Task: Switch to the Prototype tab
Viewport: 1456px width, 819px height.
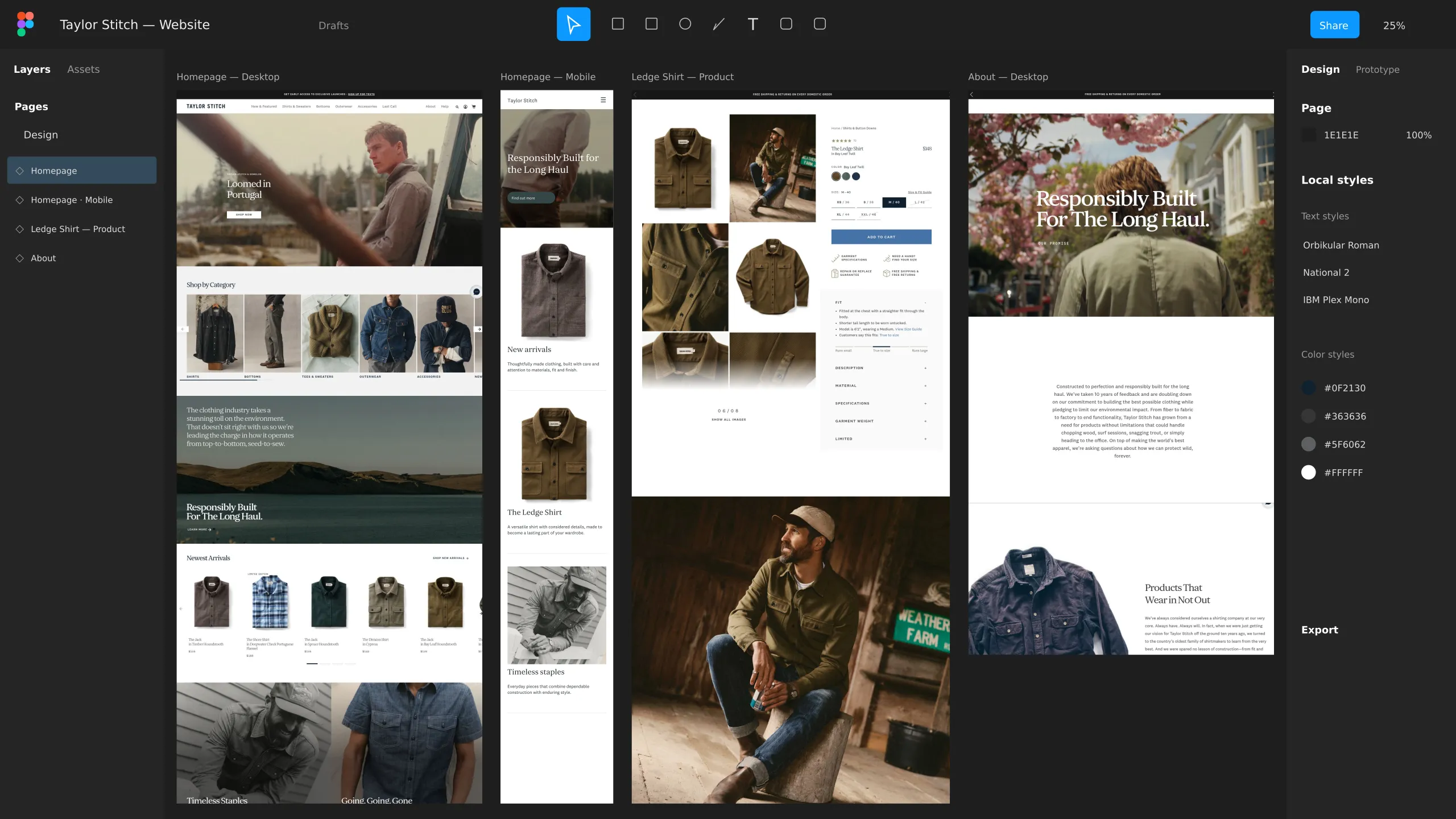Action: (x=1378, y=69)
